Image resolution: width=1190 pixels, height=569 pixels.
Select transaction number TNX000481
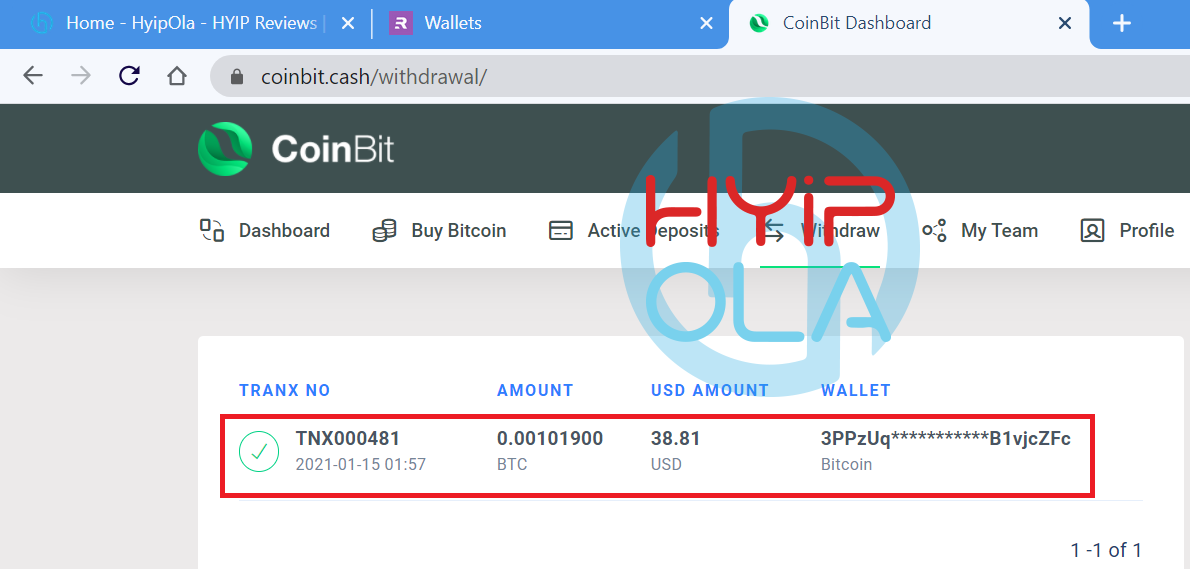pyautogui.click(x=348, y=439)
